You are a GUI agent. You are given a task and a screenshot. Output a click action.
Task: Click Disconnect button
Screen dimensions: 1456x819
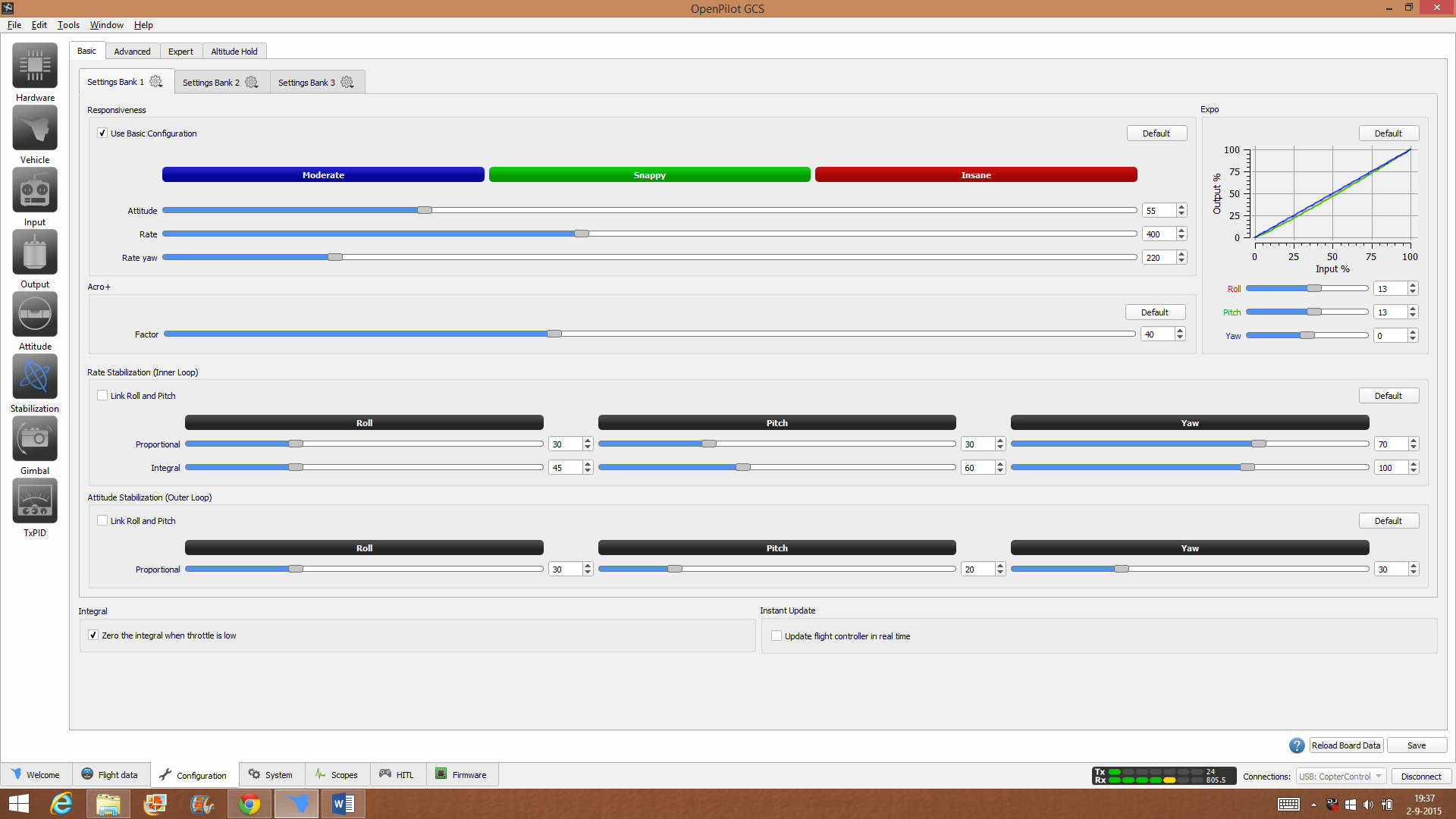point(1421,777)
